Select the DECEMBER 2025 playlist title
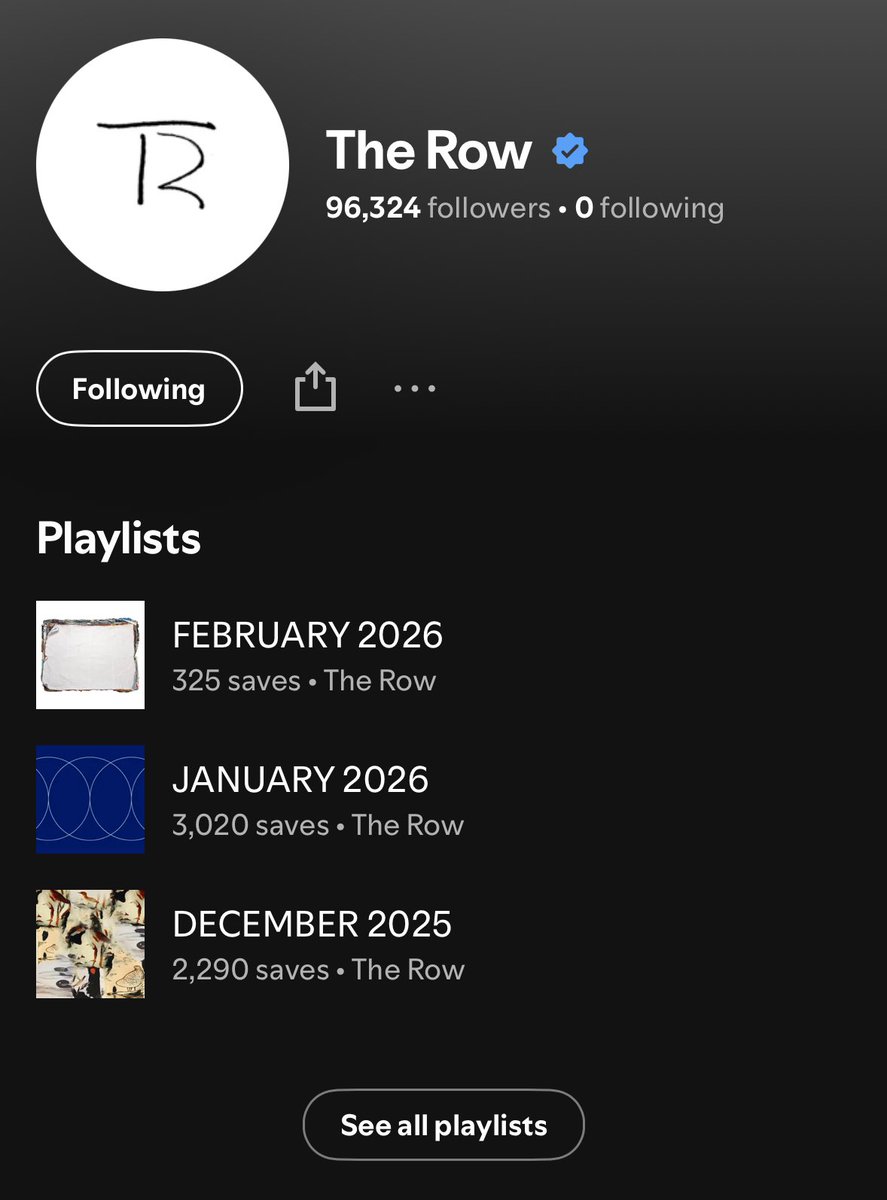Screen dimensions: 887x1200 312,924
